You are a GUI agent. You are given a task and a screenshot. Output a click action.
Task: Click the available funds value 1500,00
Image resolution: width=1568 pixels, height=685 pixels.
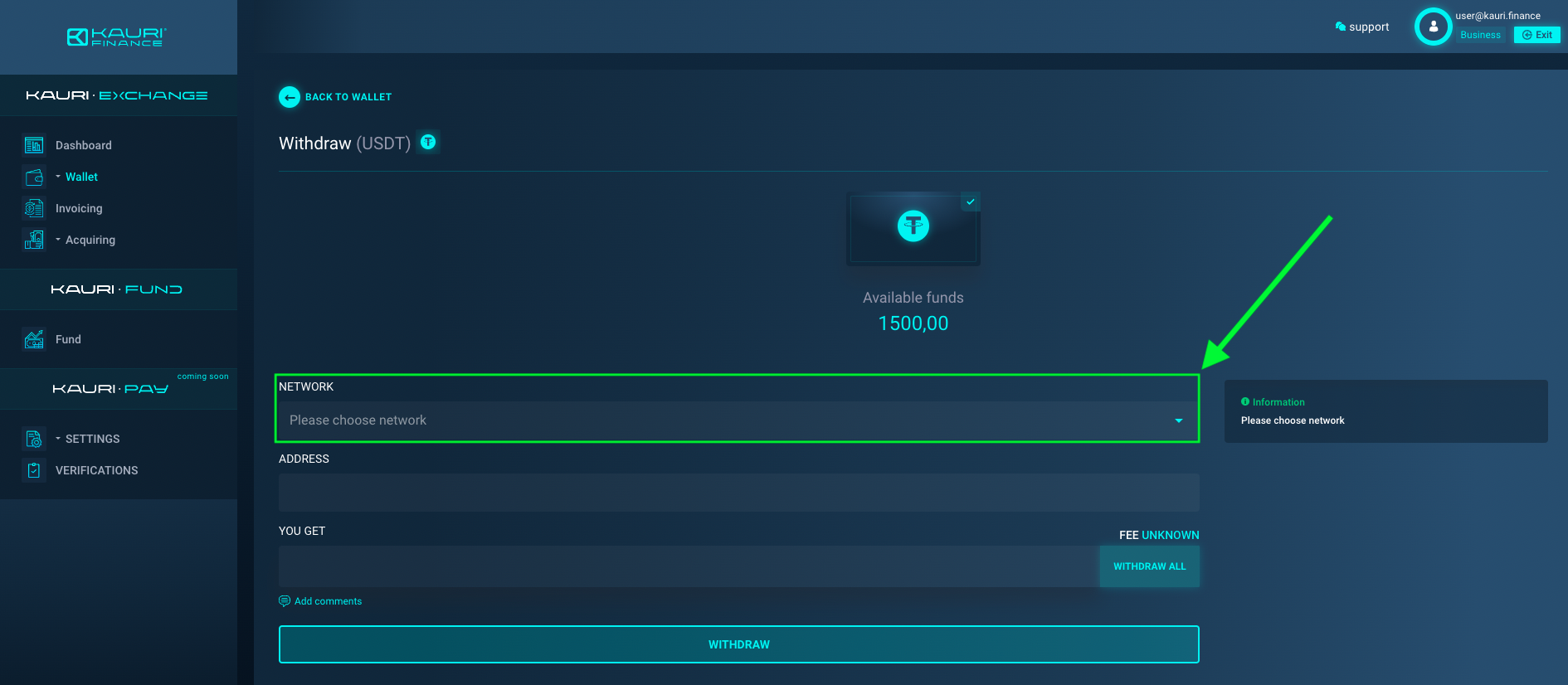[x=913, y=323]
